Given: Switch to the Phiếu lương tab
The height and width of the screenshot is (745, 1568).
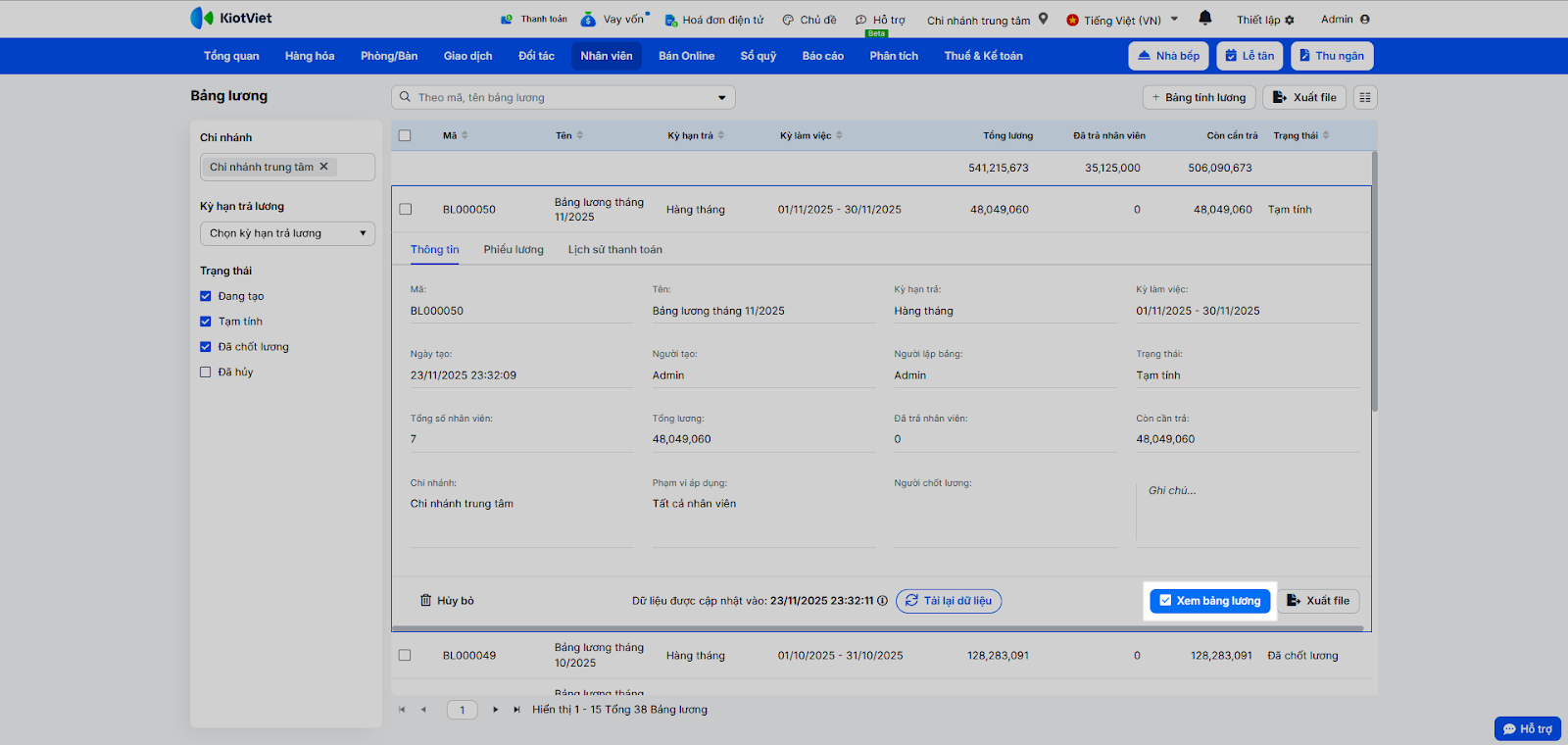Looking at the screenshot, I should tap(514, 250).
